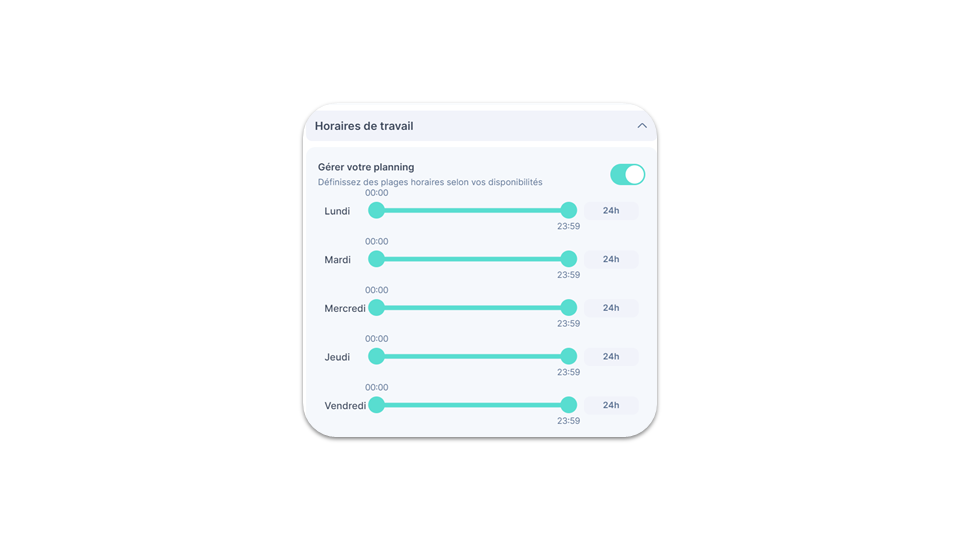960x540 pixels.
Task: Click the middle of Mercredi slider track
Action: coord(473,307)
